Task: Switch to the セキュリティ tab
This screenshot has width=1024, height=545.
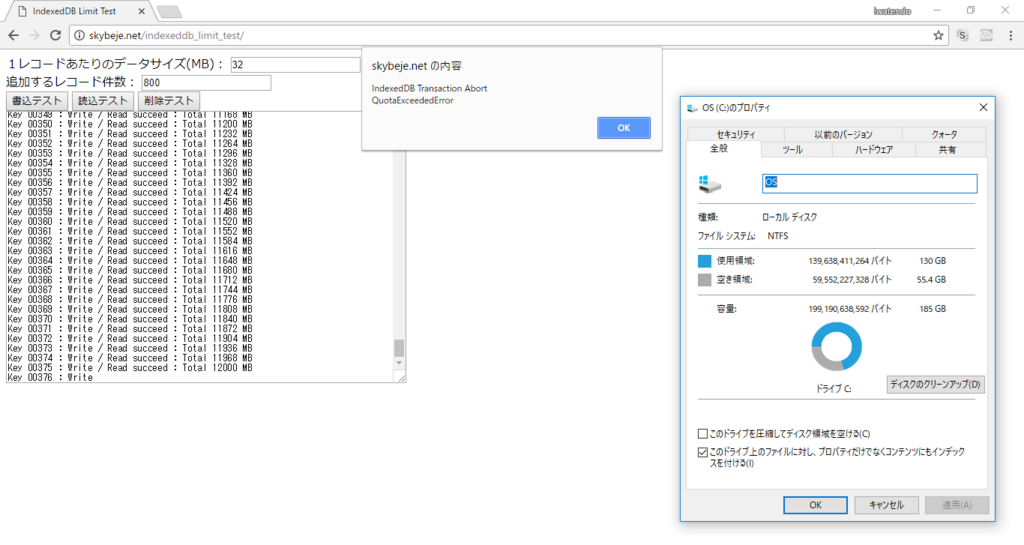Action: (735, 134)
